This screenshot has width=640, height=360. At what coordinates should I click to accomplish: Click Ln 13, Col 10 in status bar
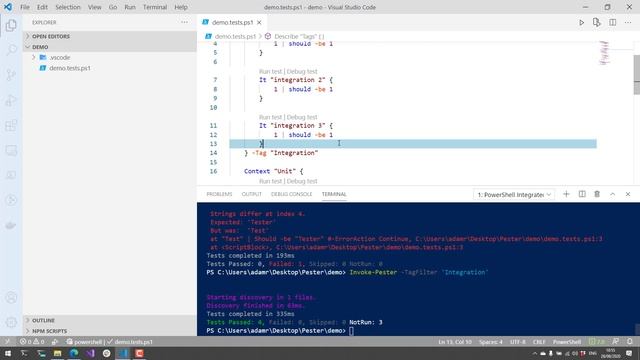point(455,342)
